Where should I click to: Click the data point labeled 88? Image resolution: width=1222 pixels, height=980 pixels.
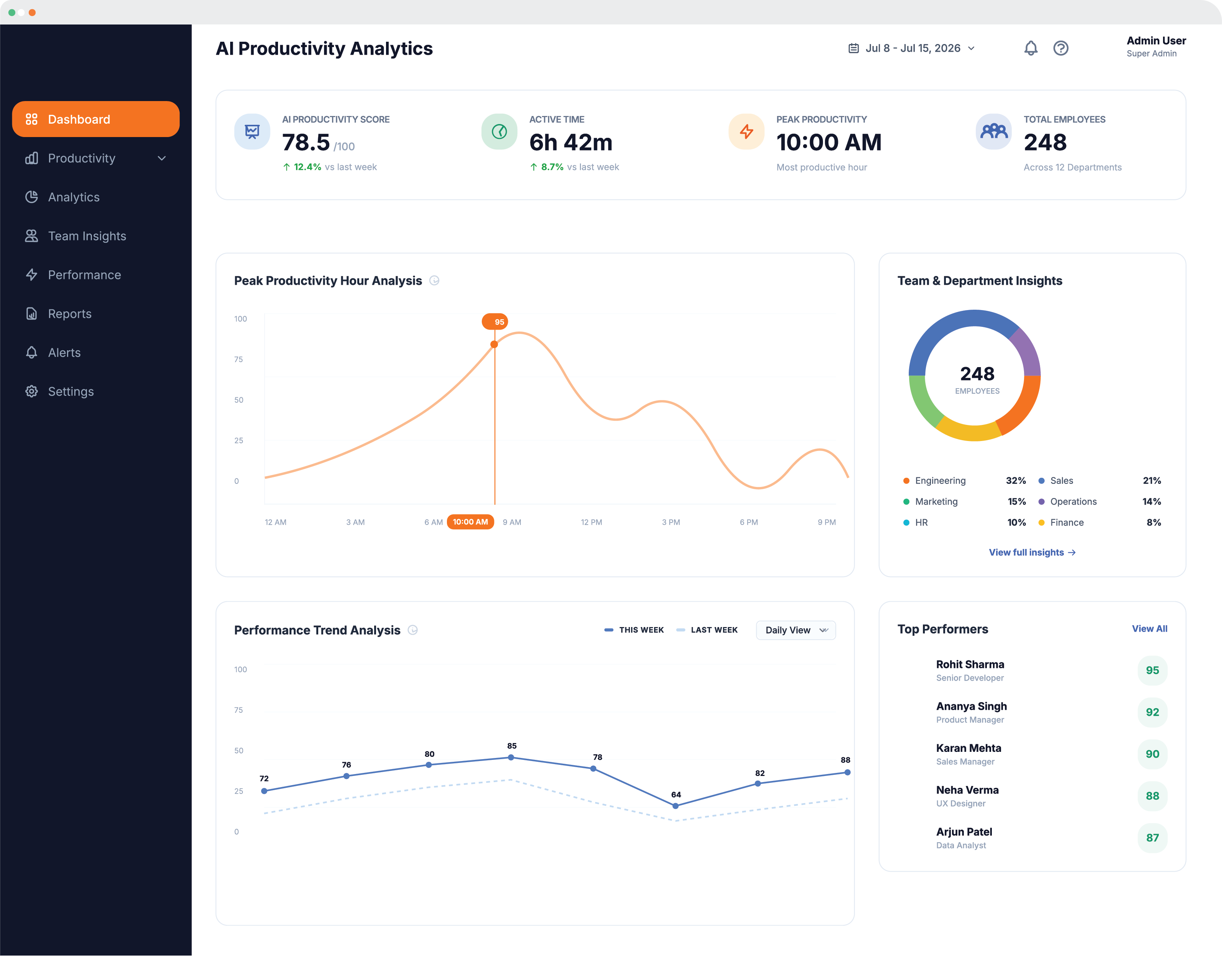(x=847, y=773)
